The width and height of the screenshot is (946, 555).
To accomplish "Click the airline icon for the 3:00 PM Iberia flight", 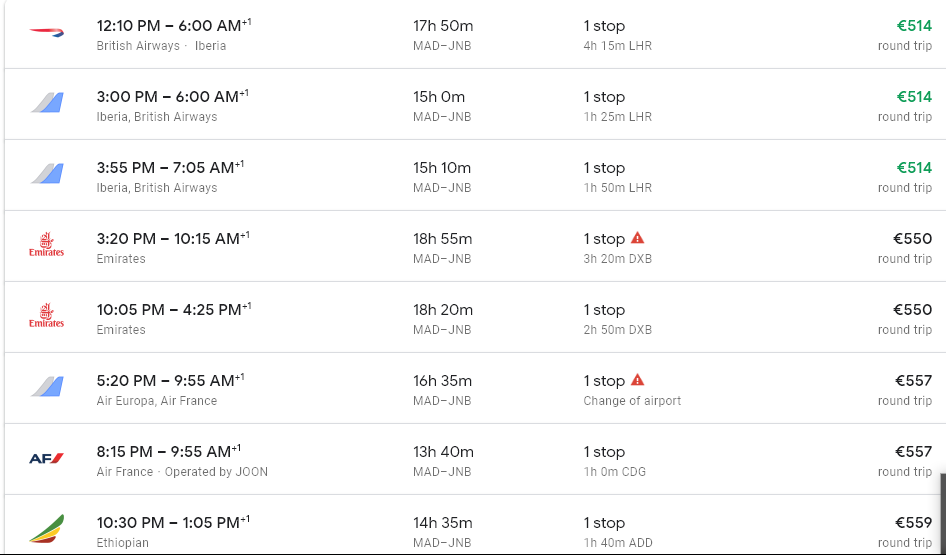I will (x=46, y=103).
